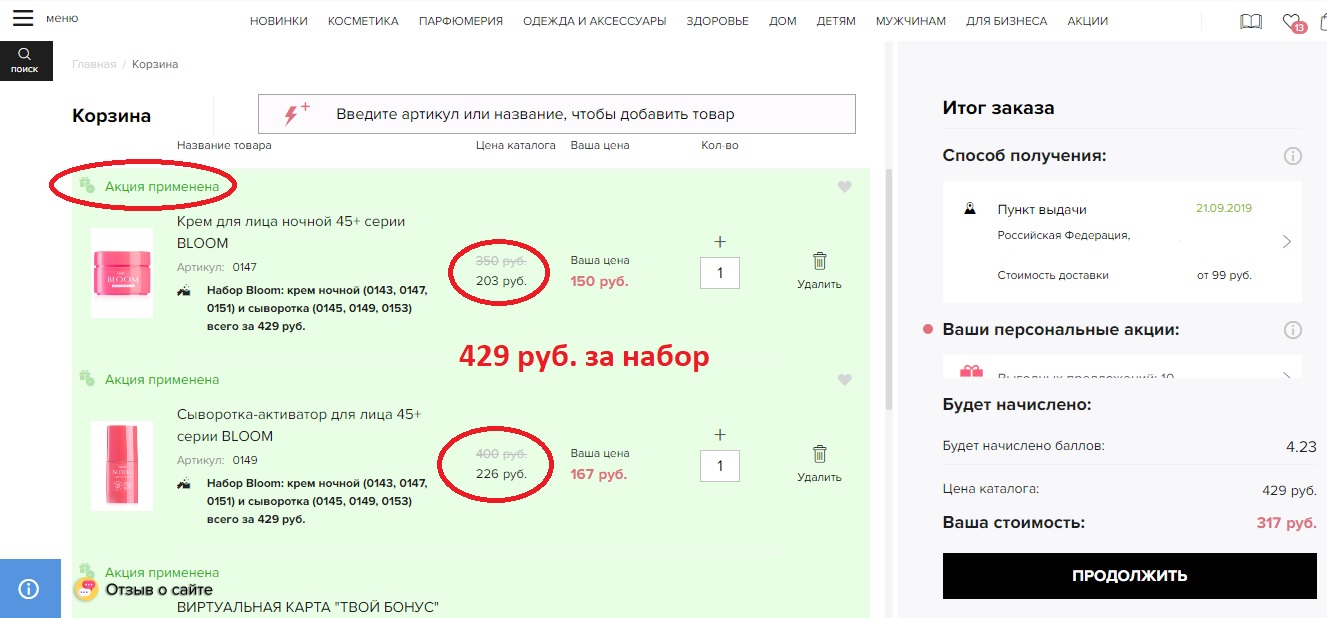Click the cart list scrollbar
This screenshot has width=1327, height=618.
pos(888,290)
